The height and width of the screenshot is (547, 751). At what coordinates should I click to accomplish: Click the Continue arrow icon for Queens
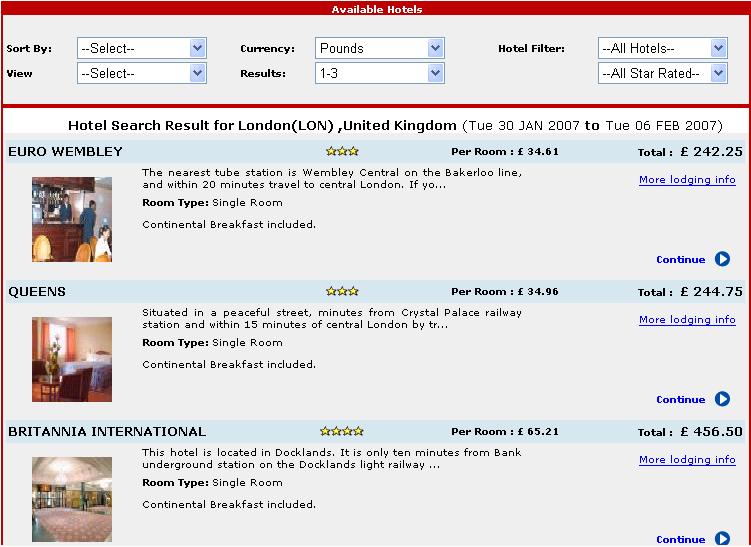pyautogui.click(x=722, y=399)
